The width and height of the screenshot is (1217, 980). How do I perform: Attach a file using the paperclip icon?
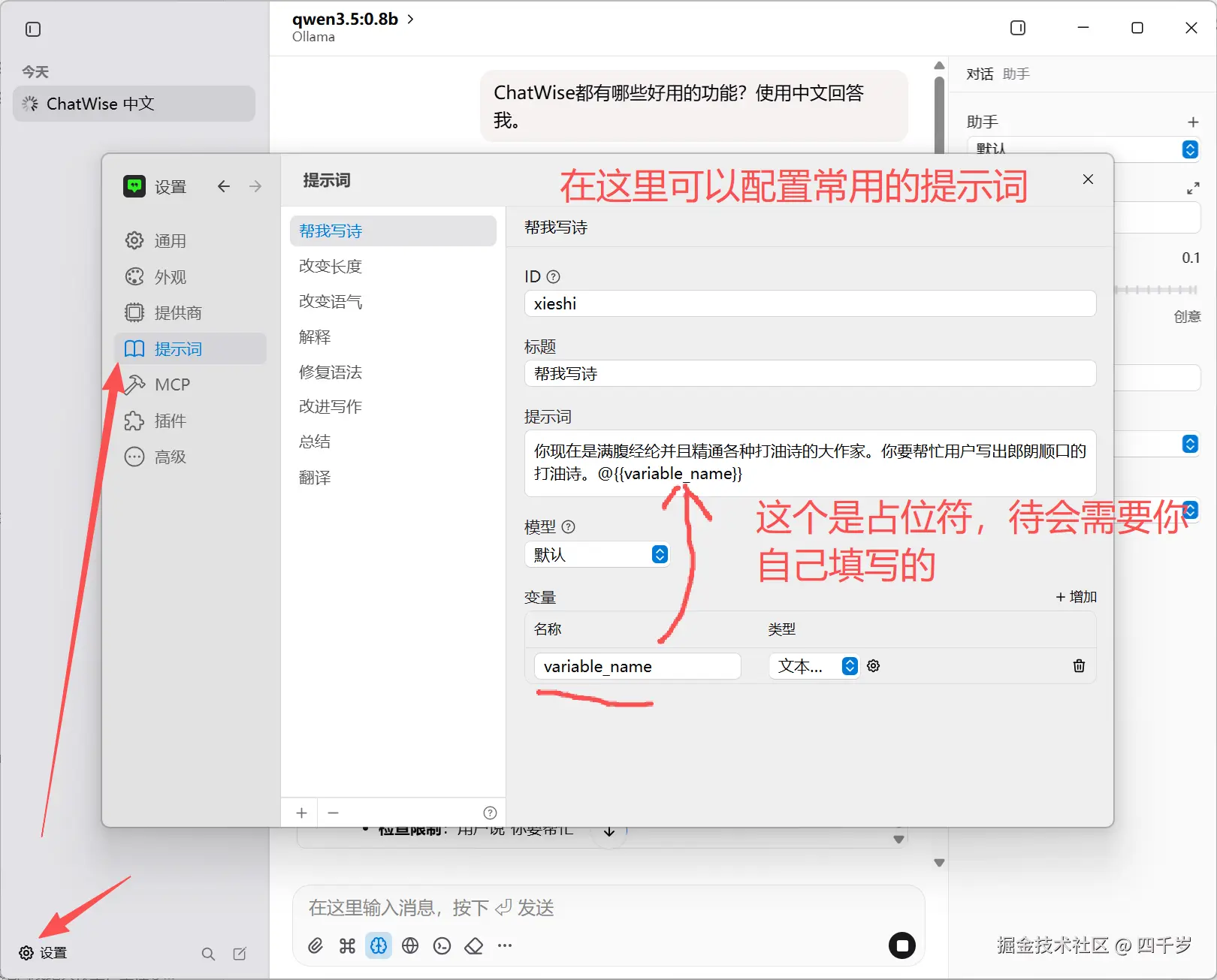click(315, 945)
